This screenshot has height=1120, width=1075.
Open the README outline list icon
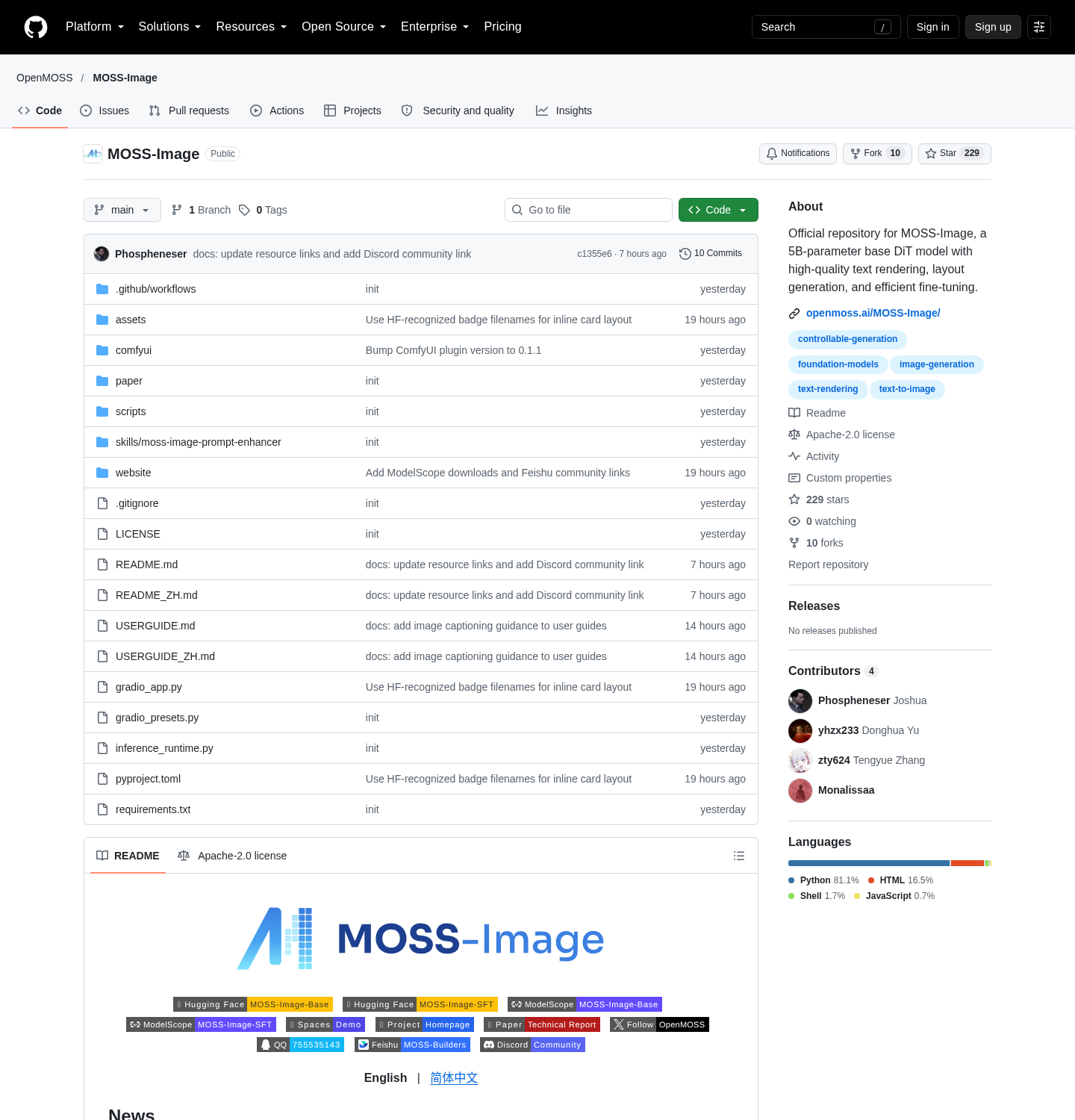pyautogui.click(x=739, y=856)
